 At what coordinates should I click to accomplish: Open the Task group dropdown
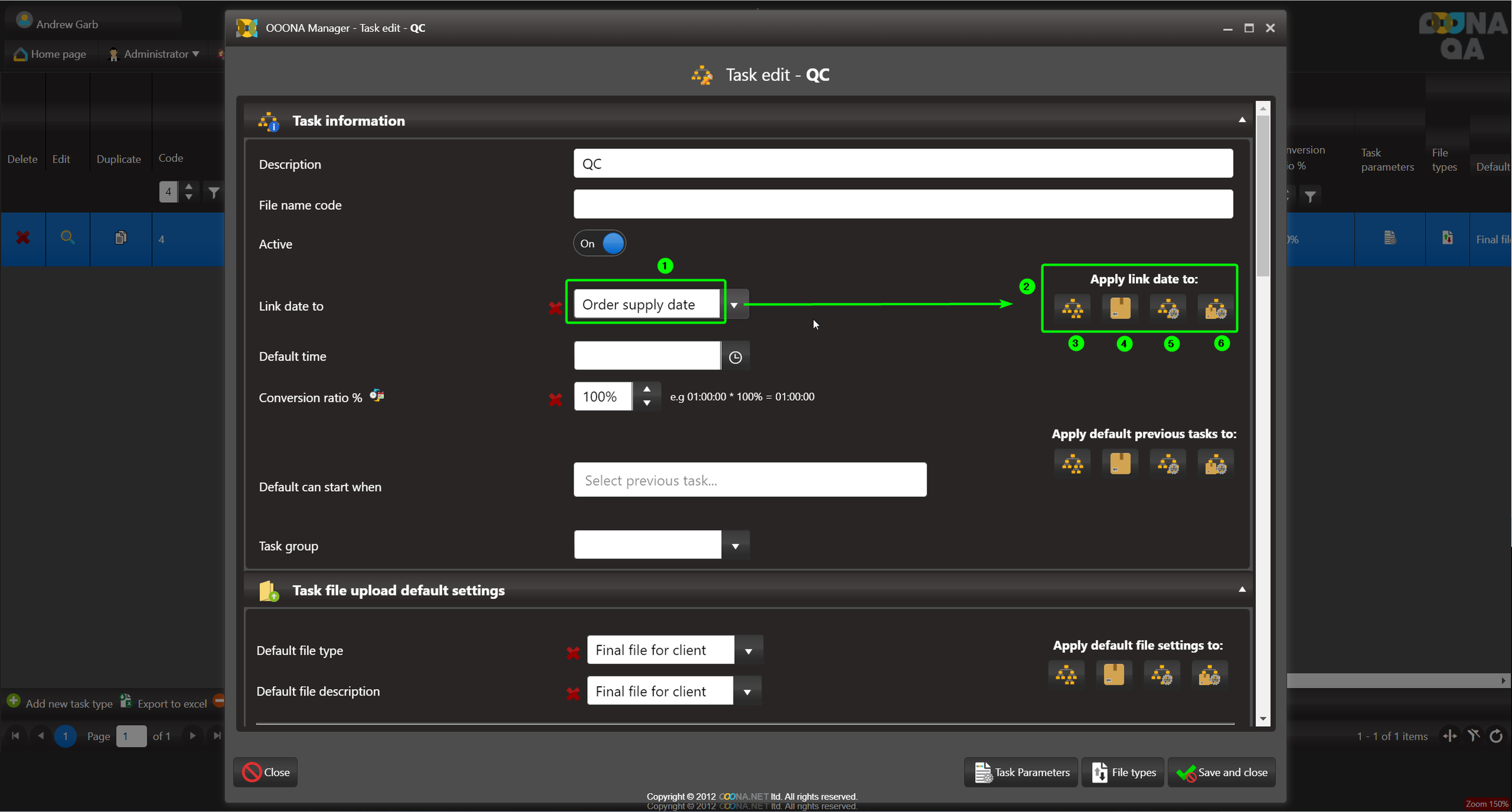point(735,546)
